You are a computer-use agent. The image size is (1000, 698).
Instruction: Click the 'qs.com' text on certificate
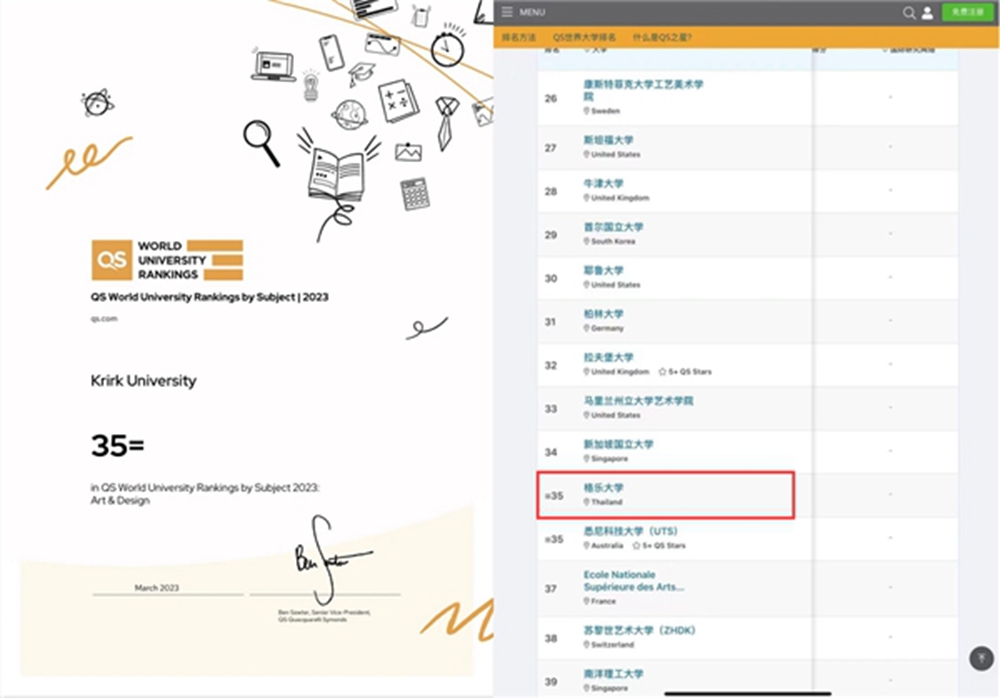click(104, 318)
